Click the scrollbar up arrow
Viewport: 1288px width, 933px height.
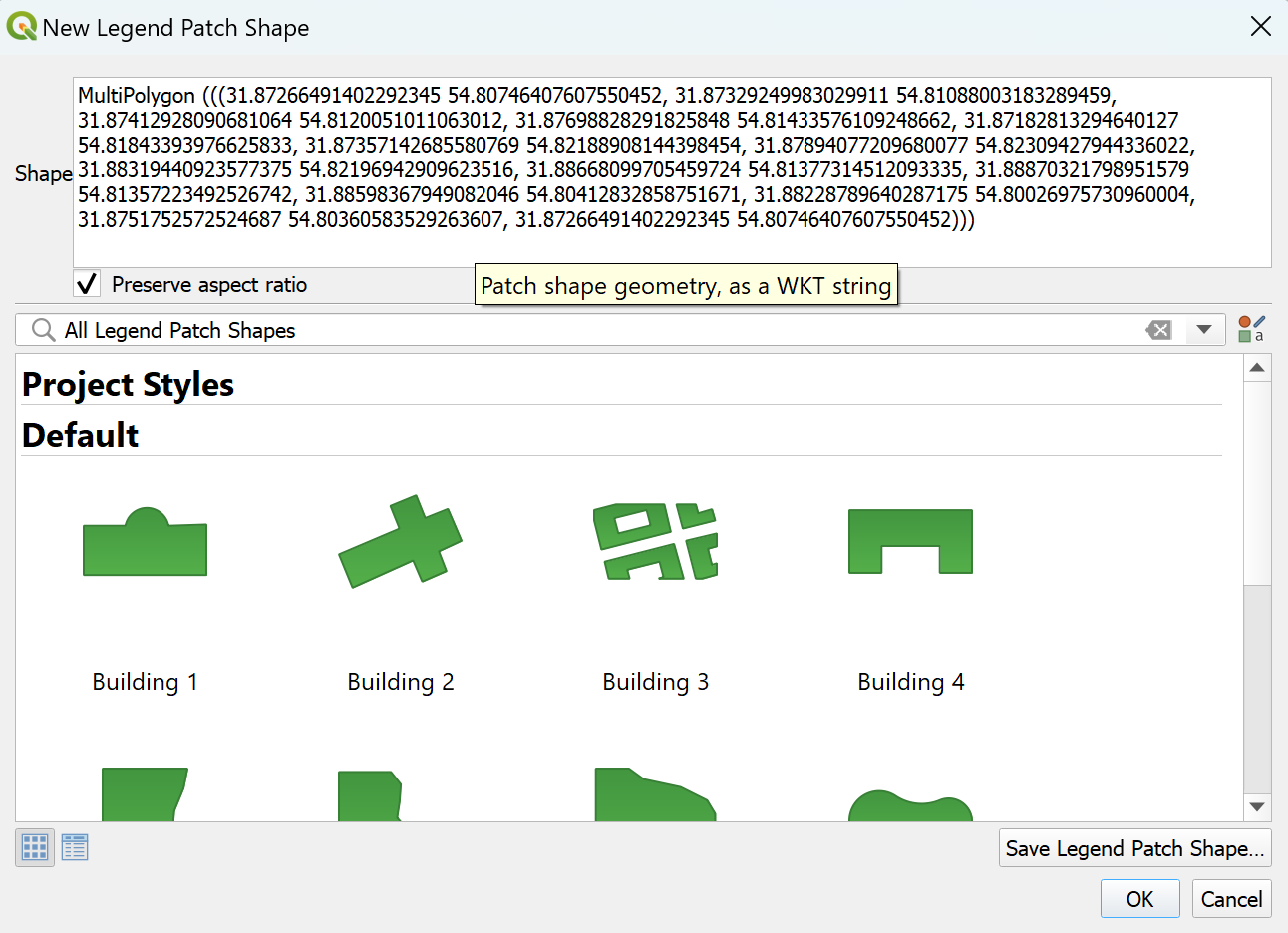click(x=1257, y=368)
